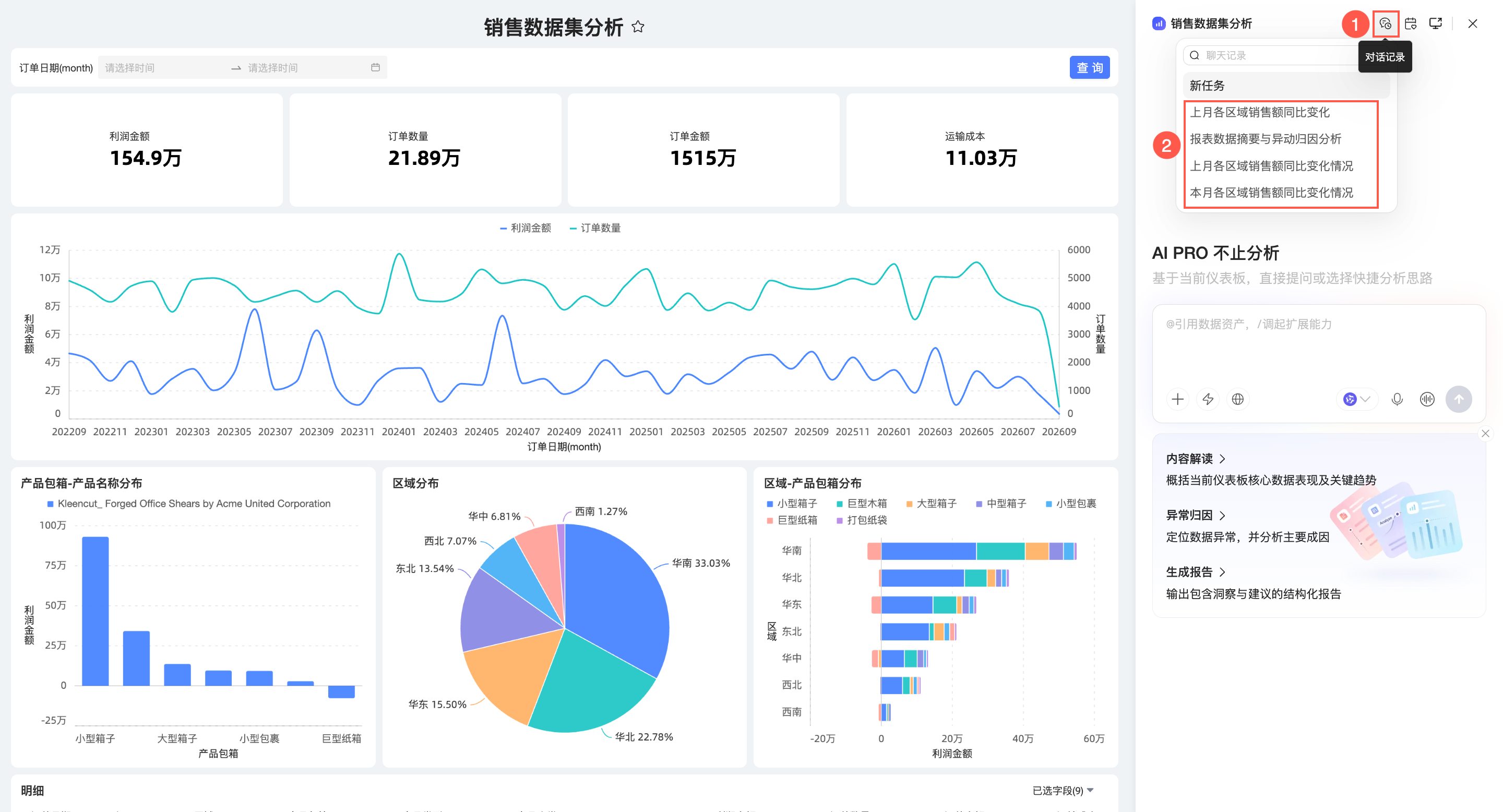This screenshot has height=812, width=1503.
Task: Toggle the 利润金额 line legend
Action: 525,228
